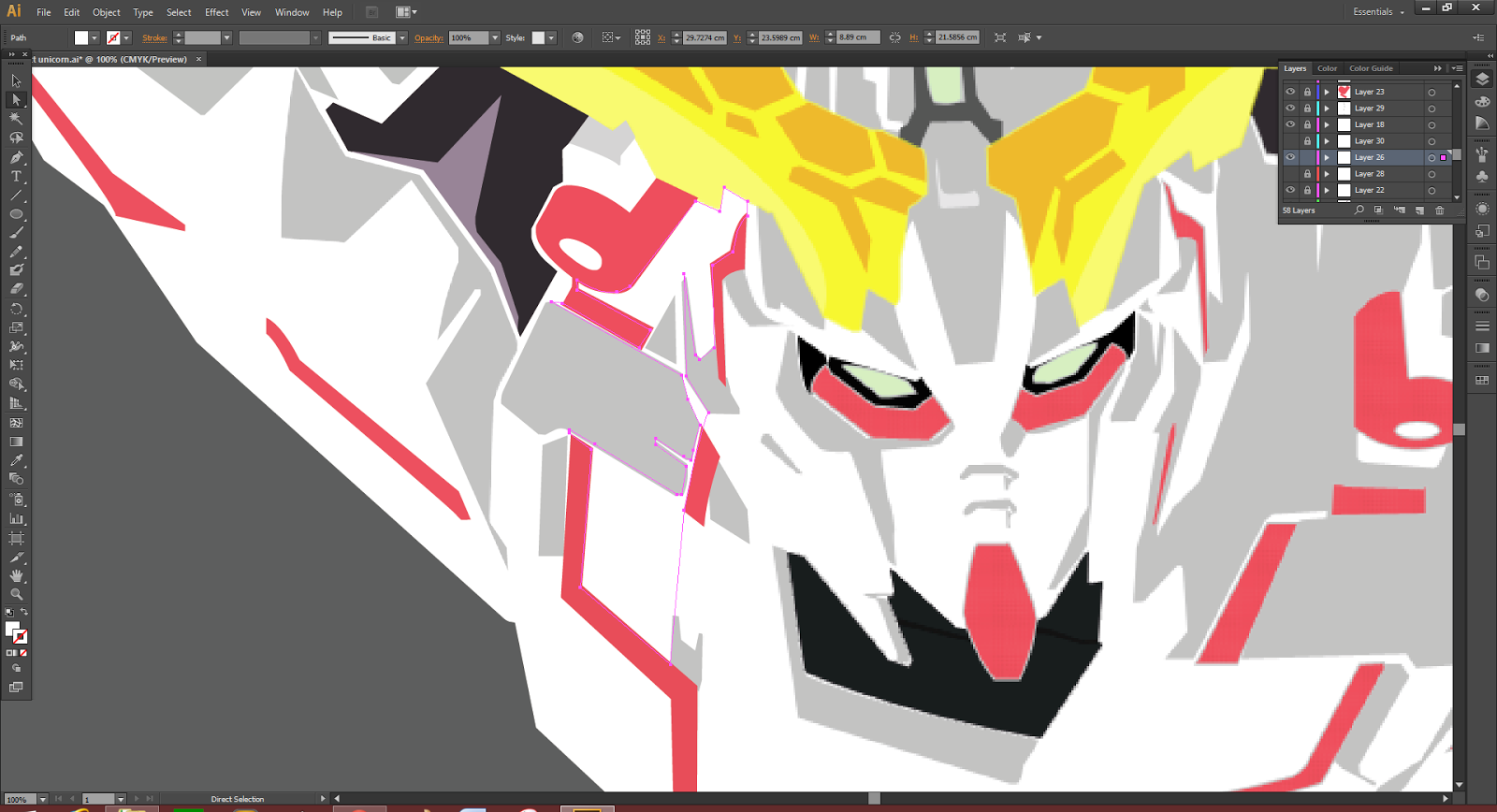
Task: Expand Layer 26 disclosure triangle
Action: [x=1327, y=157]
